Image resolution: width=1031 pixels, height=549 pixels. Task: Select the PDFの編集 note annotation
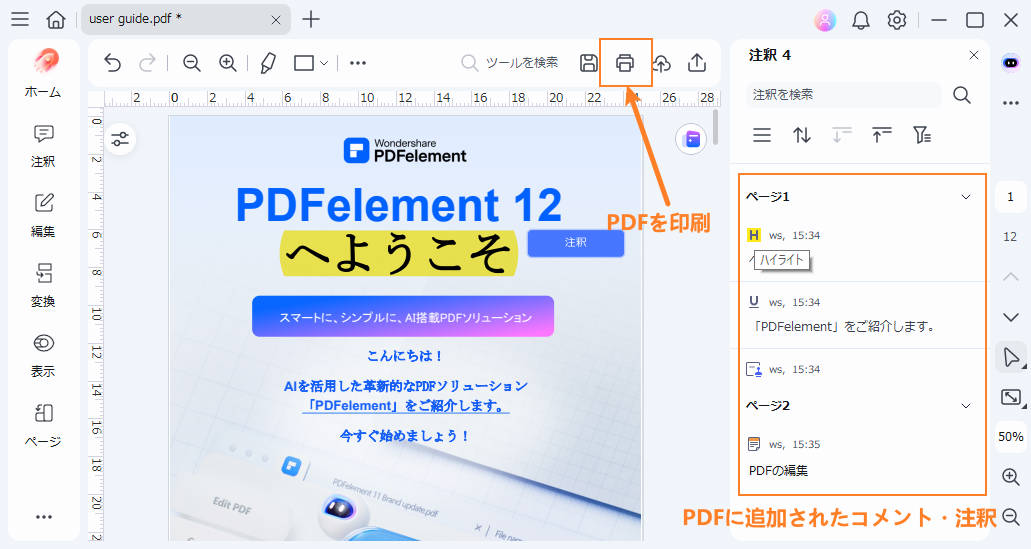pyautogui.click(x=861, y=458)
